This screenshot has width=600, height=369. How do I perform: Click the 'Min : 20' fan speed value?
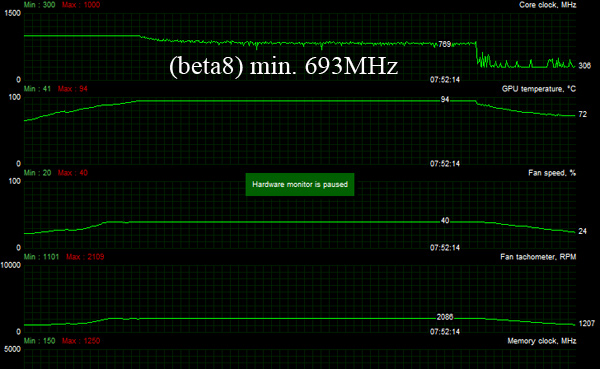37,173
